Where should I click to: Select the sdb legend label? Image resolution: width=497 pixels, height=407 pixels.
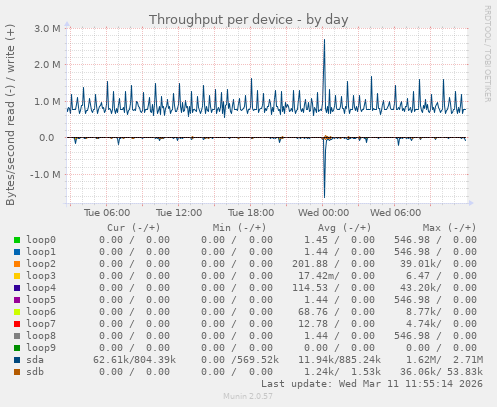[35, 372]
